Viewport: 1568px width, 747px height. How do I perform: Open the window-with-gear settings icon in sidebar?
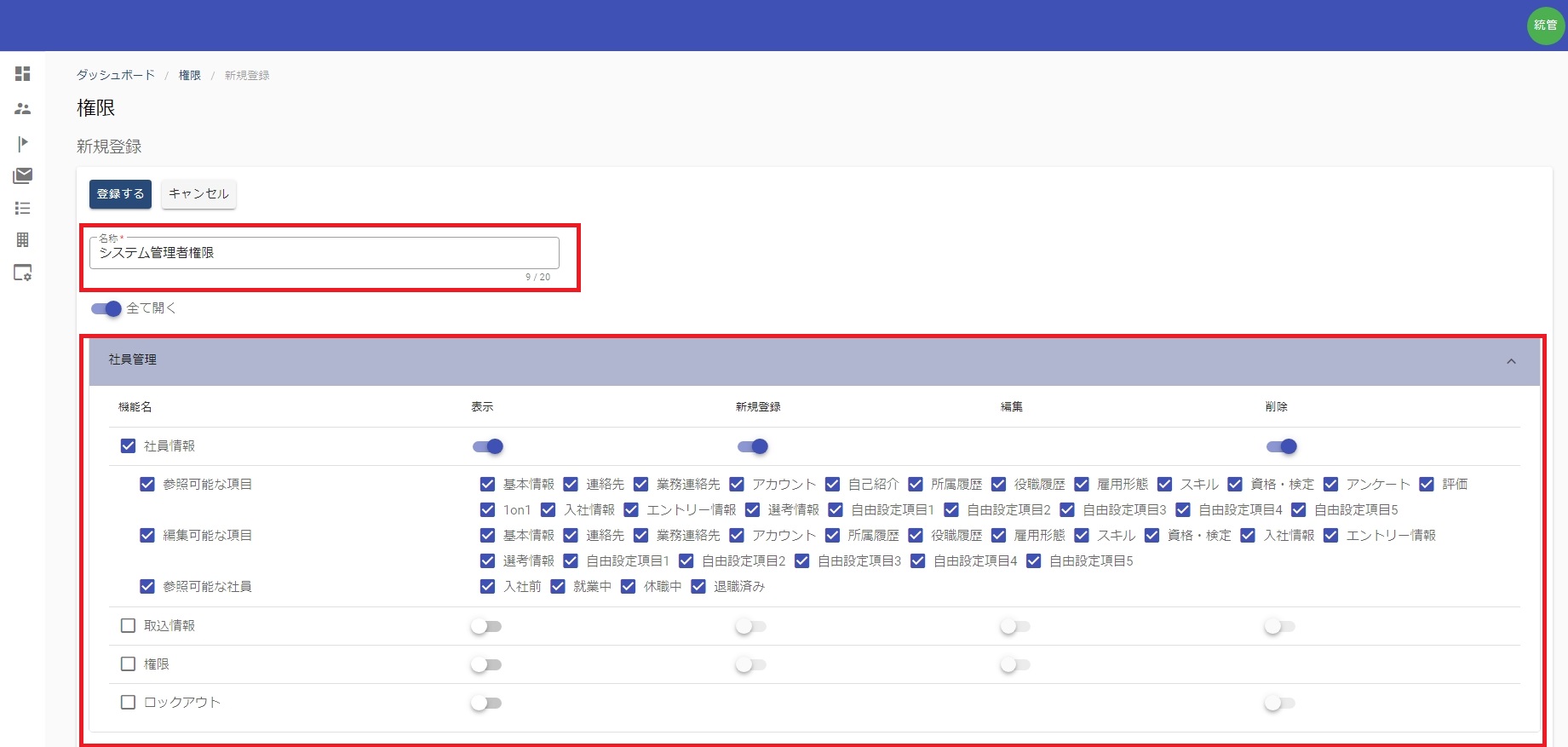(23, 273)
